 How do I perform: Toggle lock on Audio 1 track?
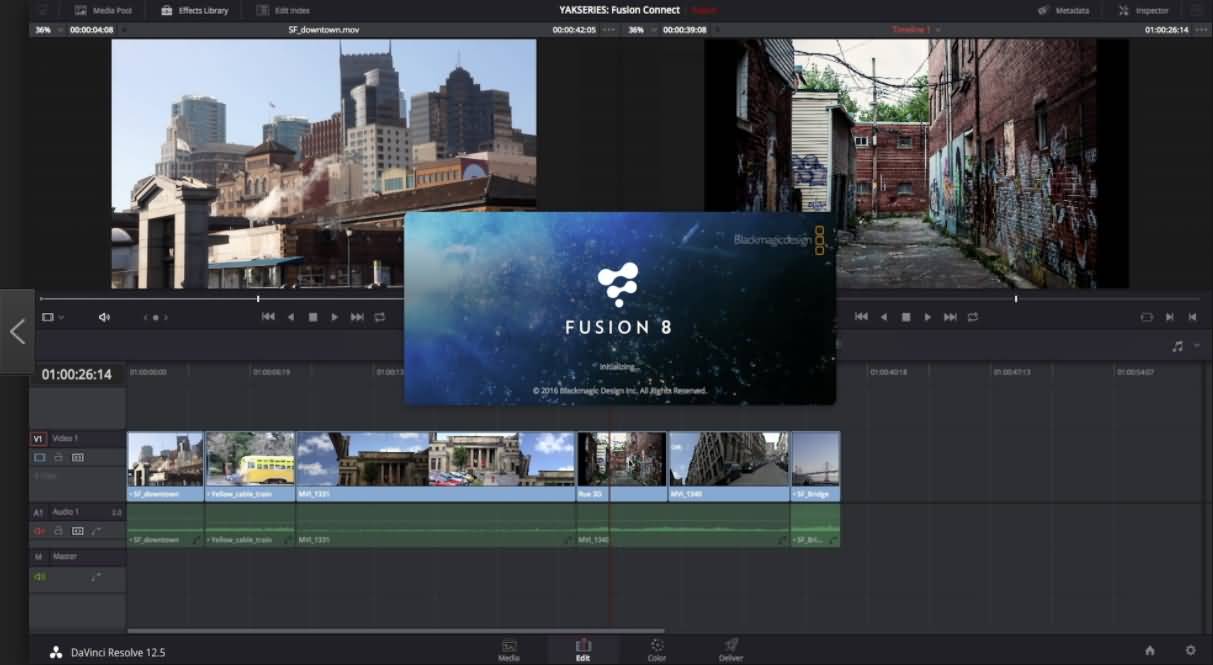point(59,531)
